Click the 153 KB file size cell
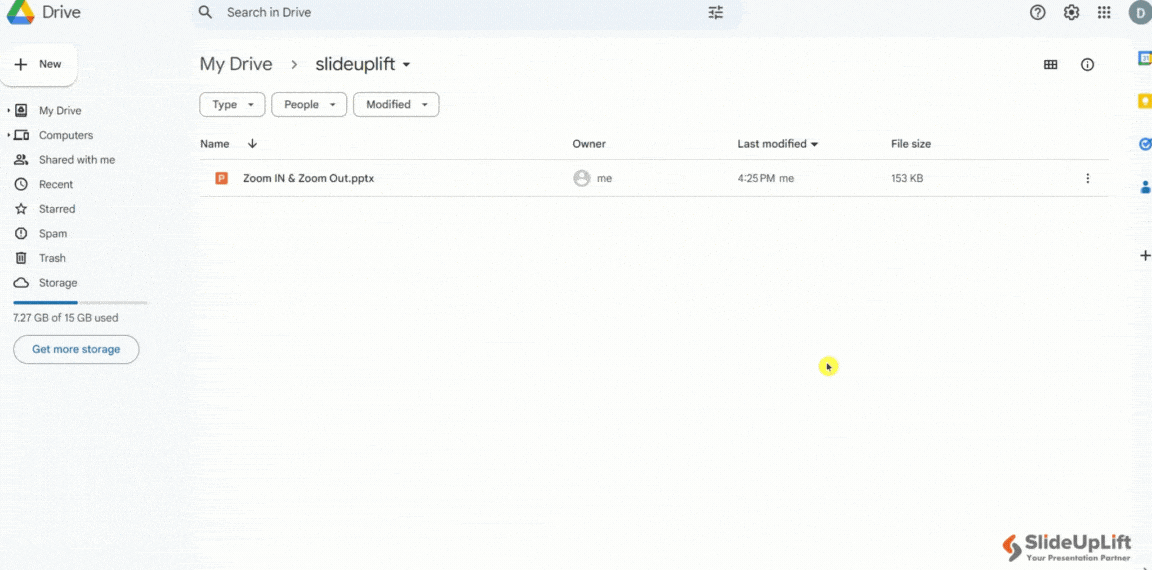The image size is (1152, 570). click(907, 178)
